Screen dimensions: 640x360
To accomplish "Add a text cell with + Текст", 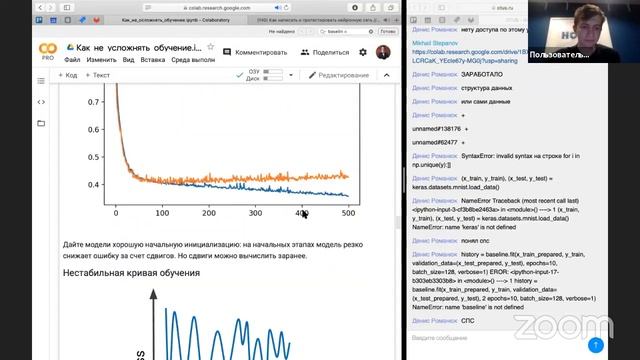I will click(97, 75).
